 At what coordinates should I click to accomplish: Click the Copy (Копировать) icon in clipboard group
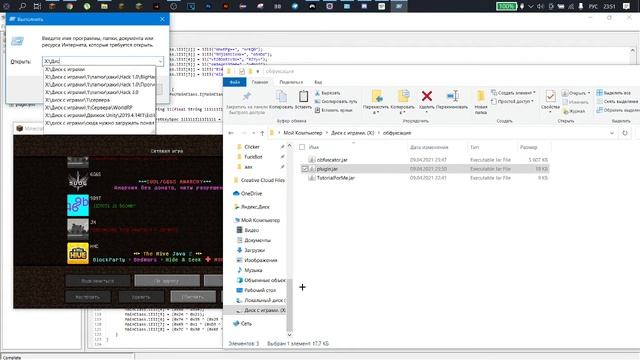point(281,96)
